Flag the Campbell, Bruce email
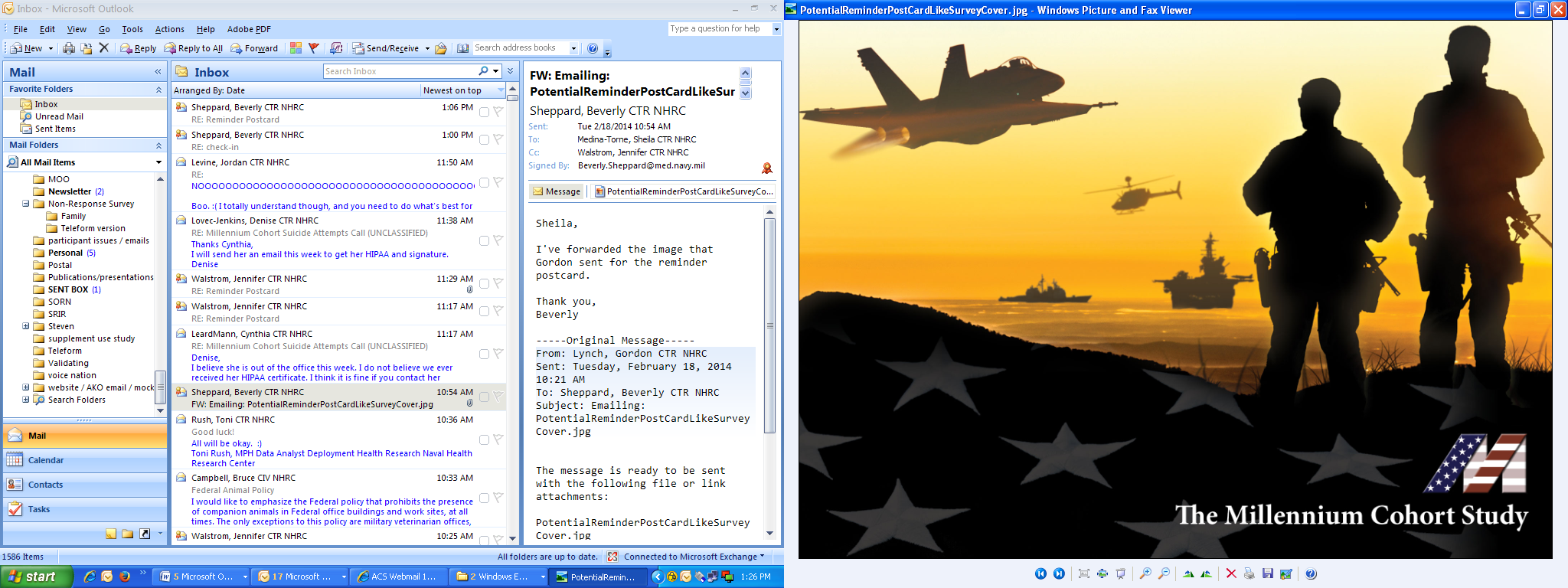The image size is (1568, 588). 498,498
